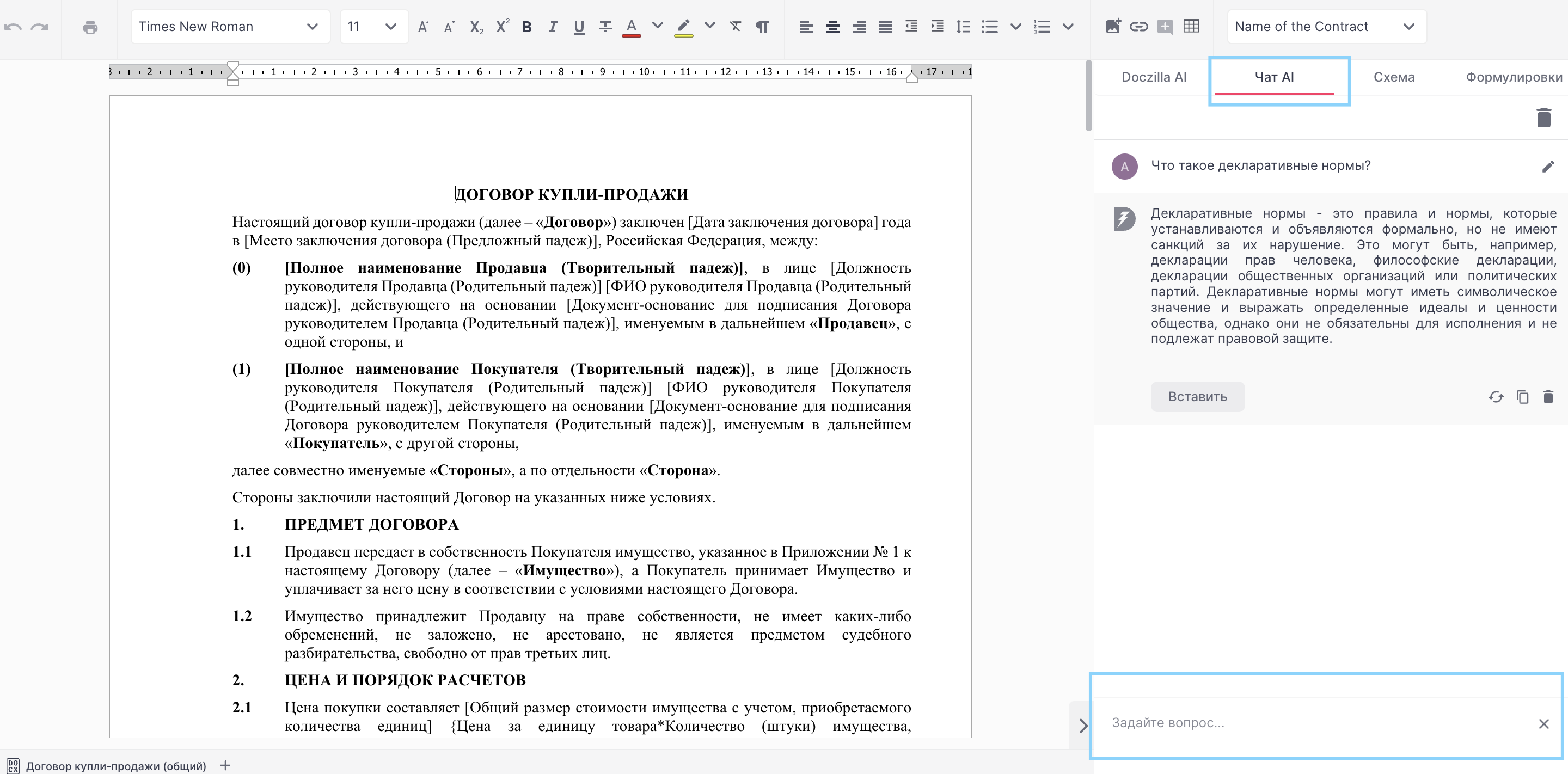Edit the question with the pencil icon

(1548, 166)
